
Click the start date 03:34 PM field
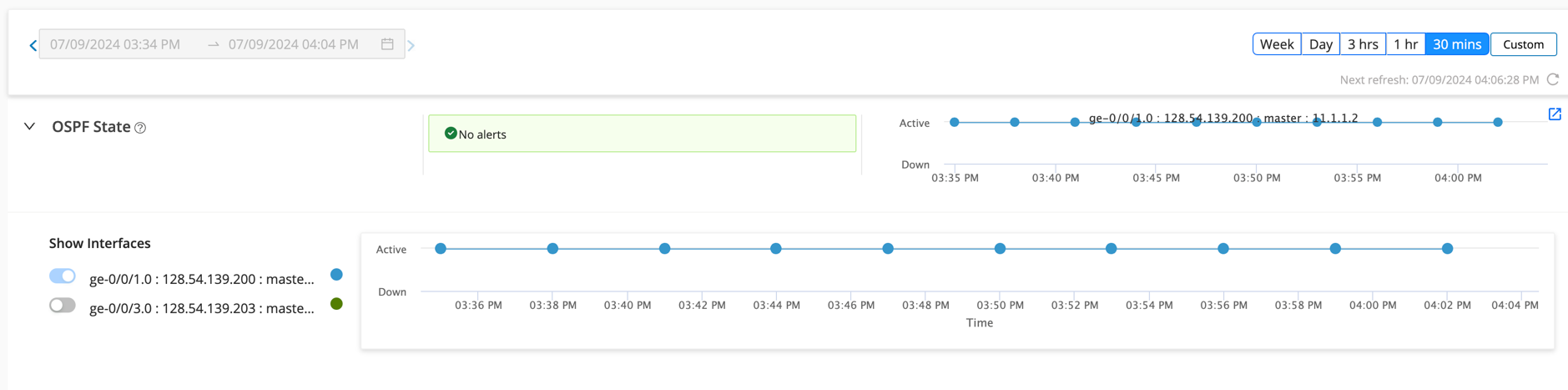coord(115,44)
